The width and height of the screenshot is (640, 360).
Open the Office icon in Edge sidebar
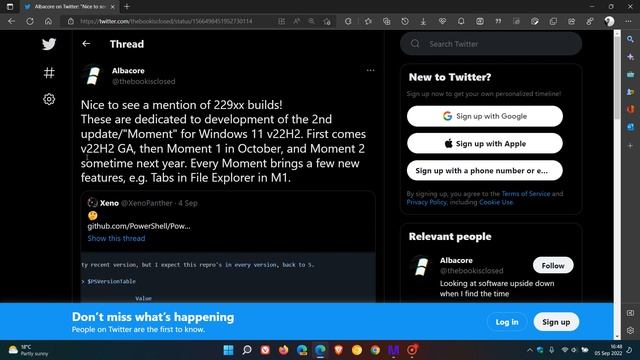click(x=631, y=109)
